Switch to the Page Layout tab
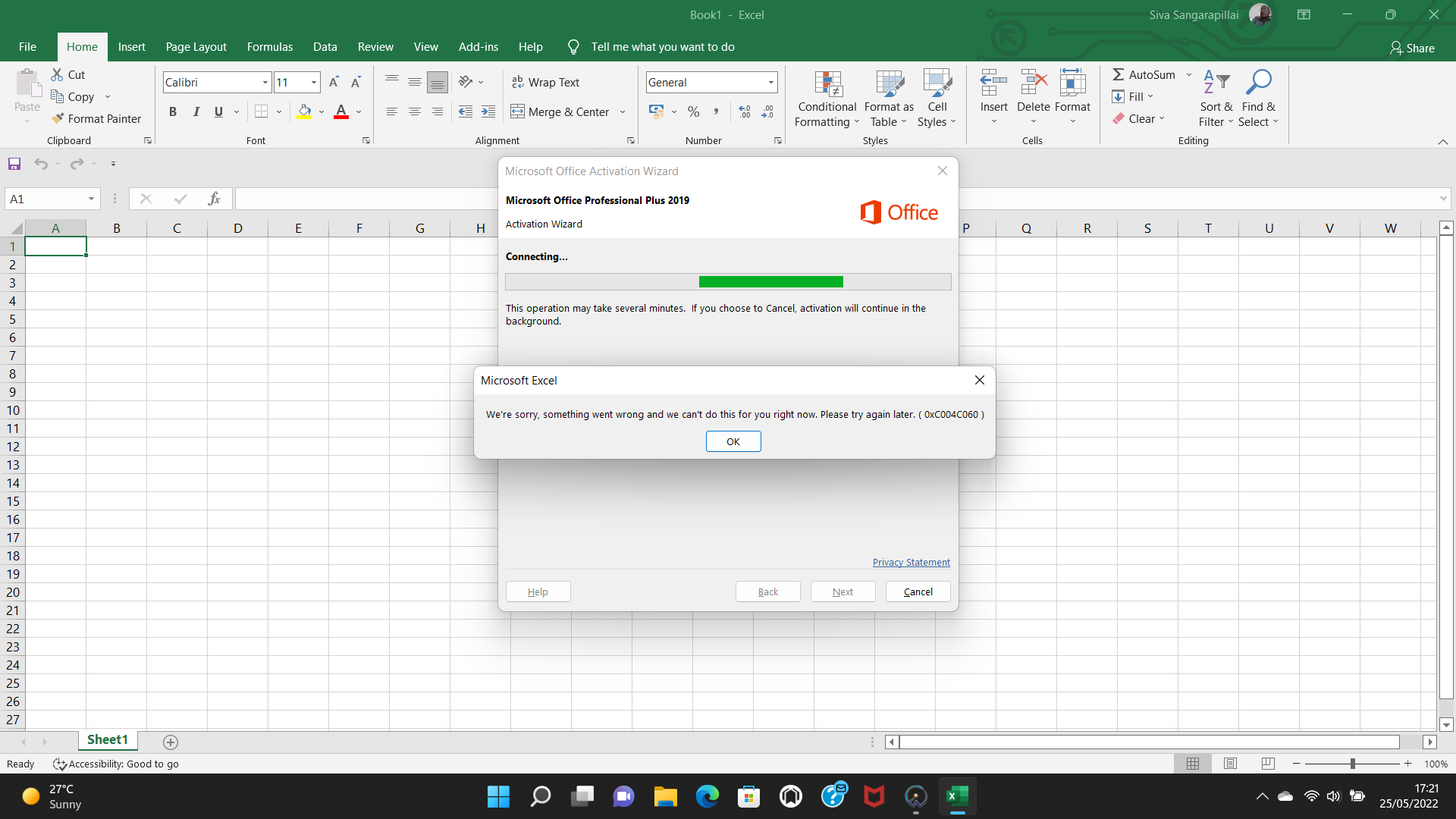Image resolution: width=1456 pixels, height=819 pixels. pyautogui.click(x=196, y=47)
